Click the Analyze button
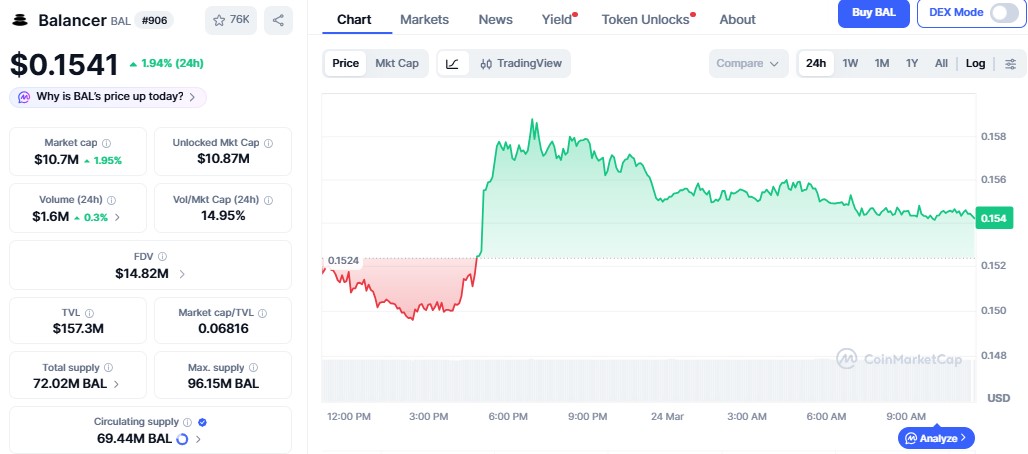The image size is (1028, 454). point(936,438)
